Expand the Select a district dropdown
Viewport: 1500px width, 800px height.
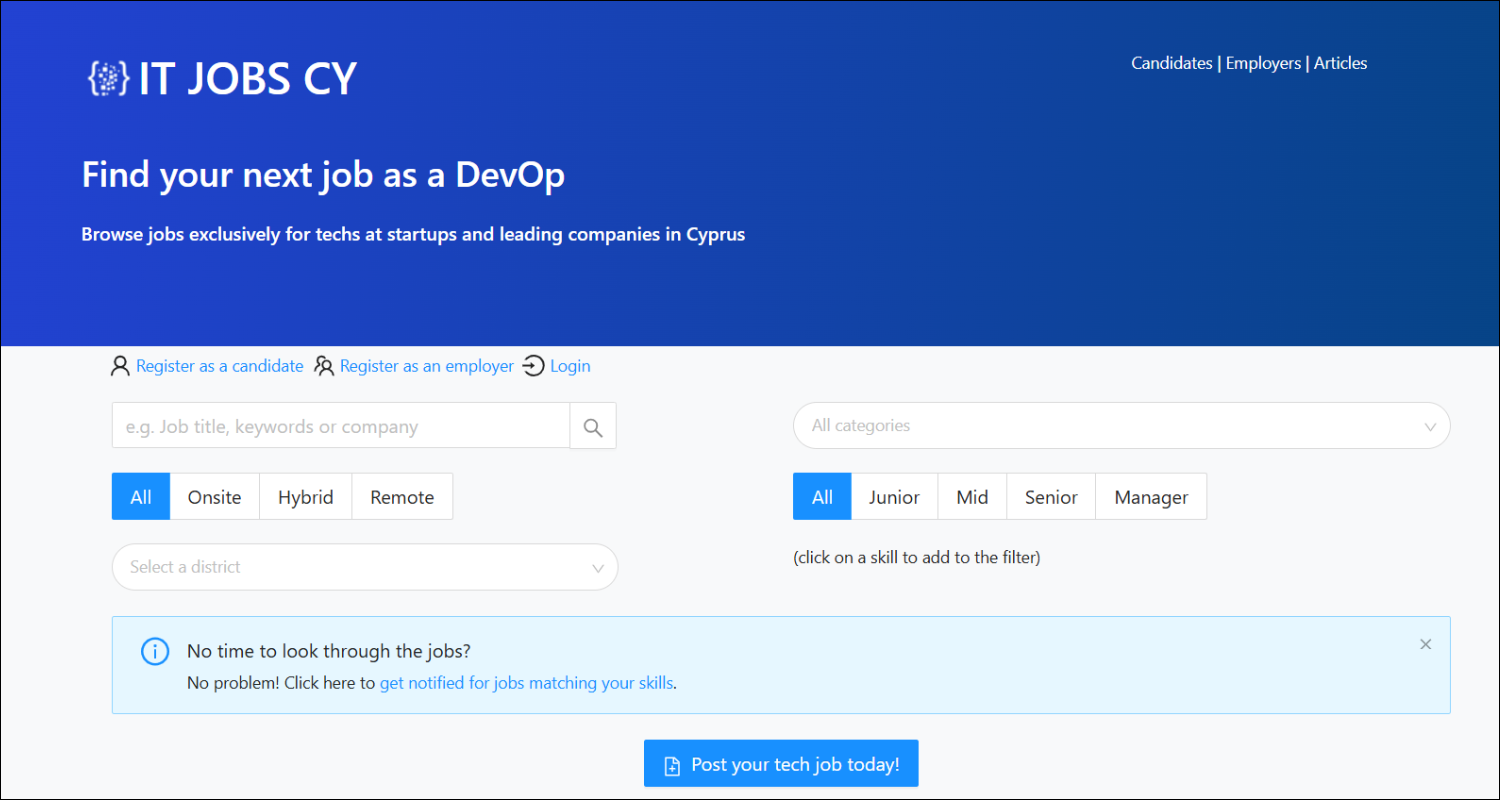364,567
